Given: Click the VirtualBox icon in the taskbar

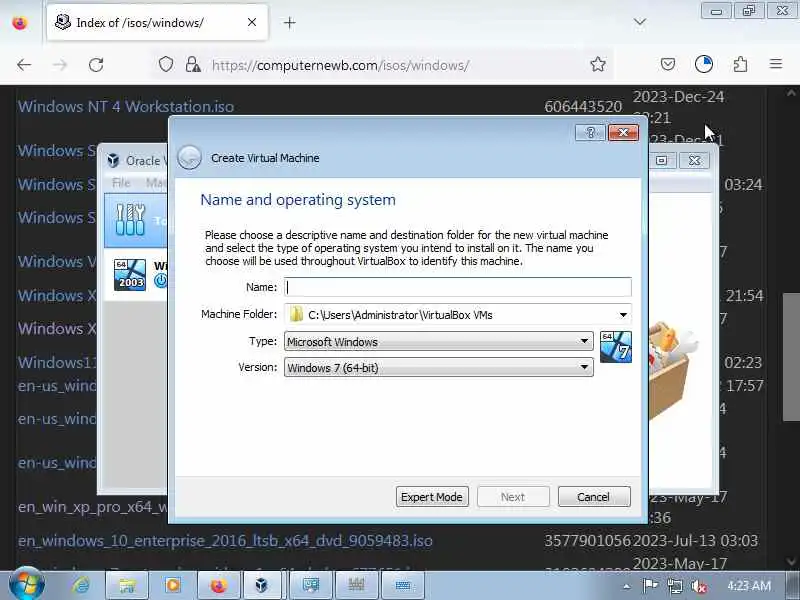Looking at the screenshot, I should click(261, 585).
